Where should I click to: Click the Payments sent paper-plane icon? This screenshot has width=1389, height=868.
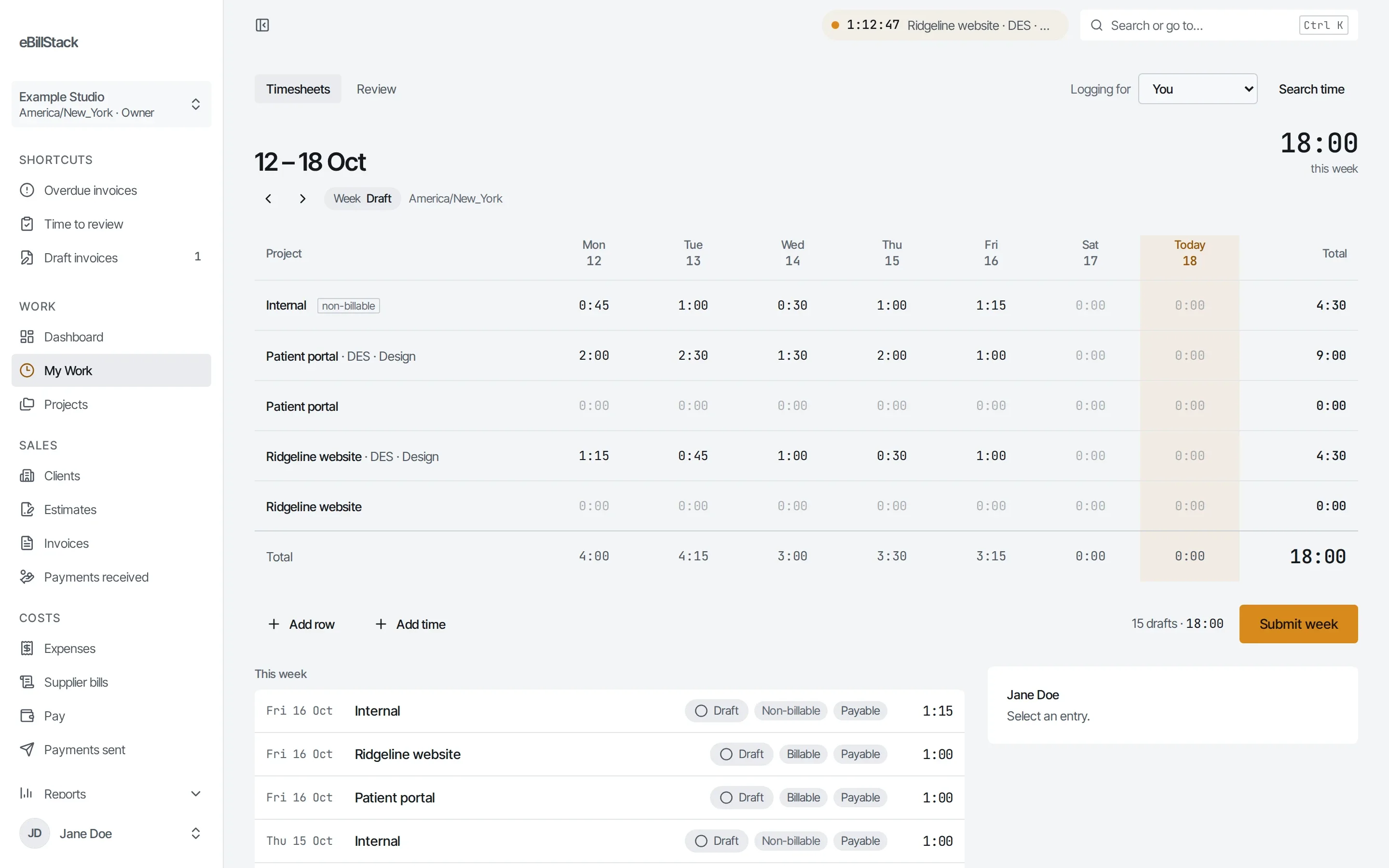point(27,750)
